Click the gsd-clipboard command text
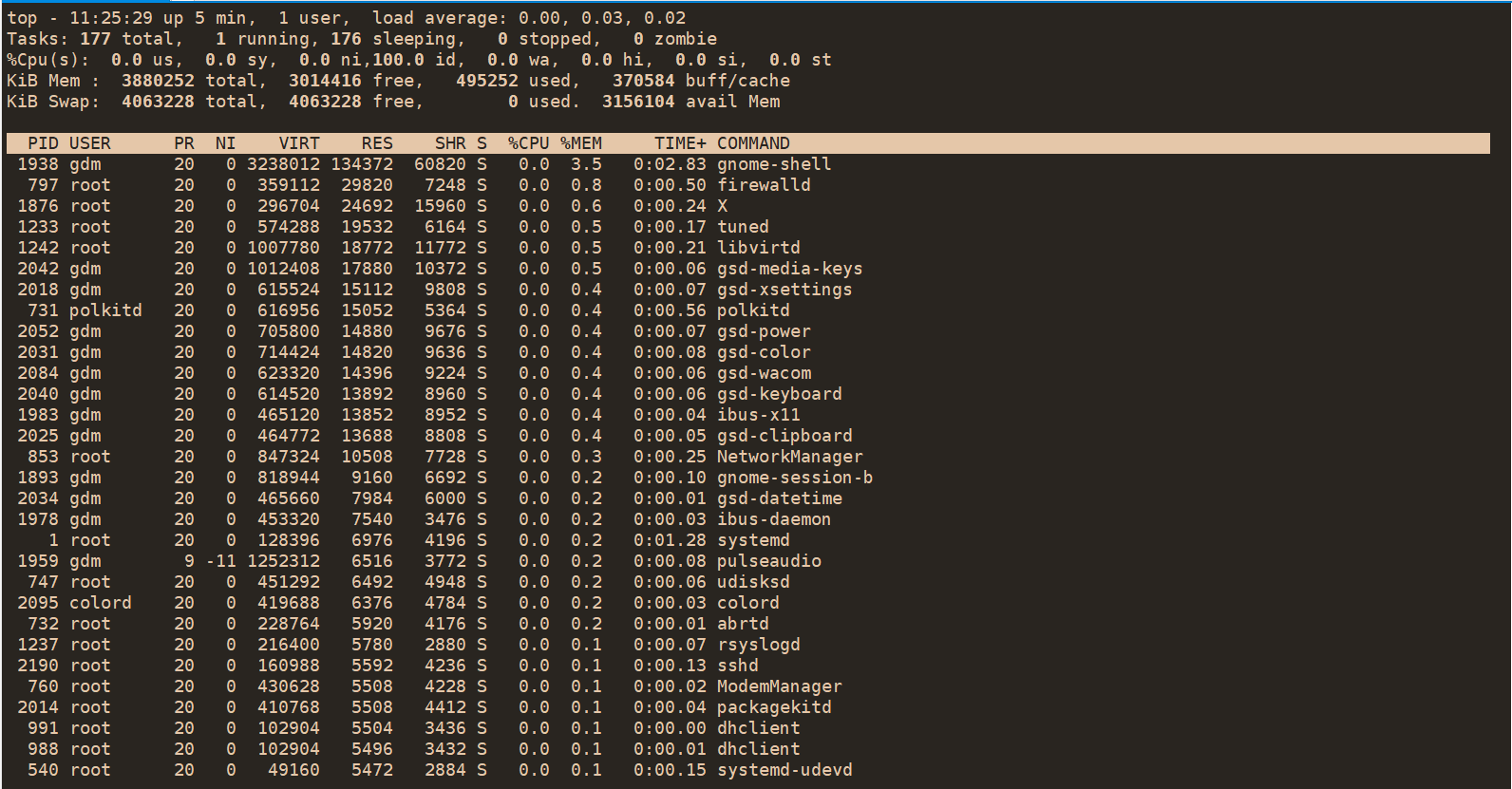 point(784,436)
